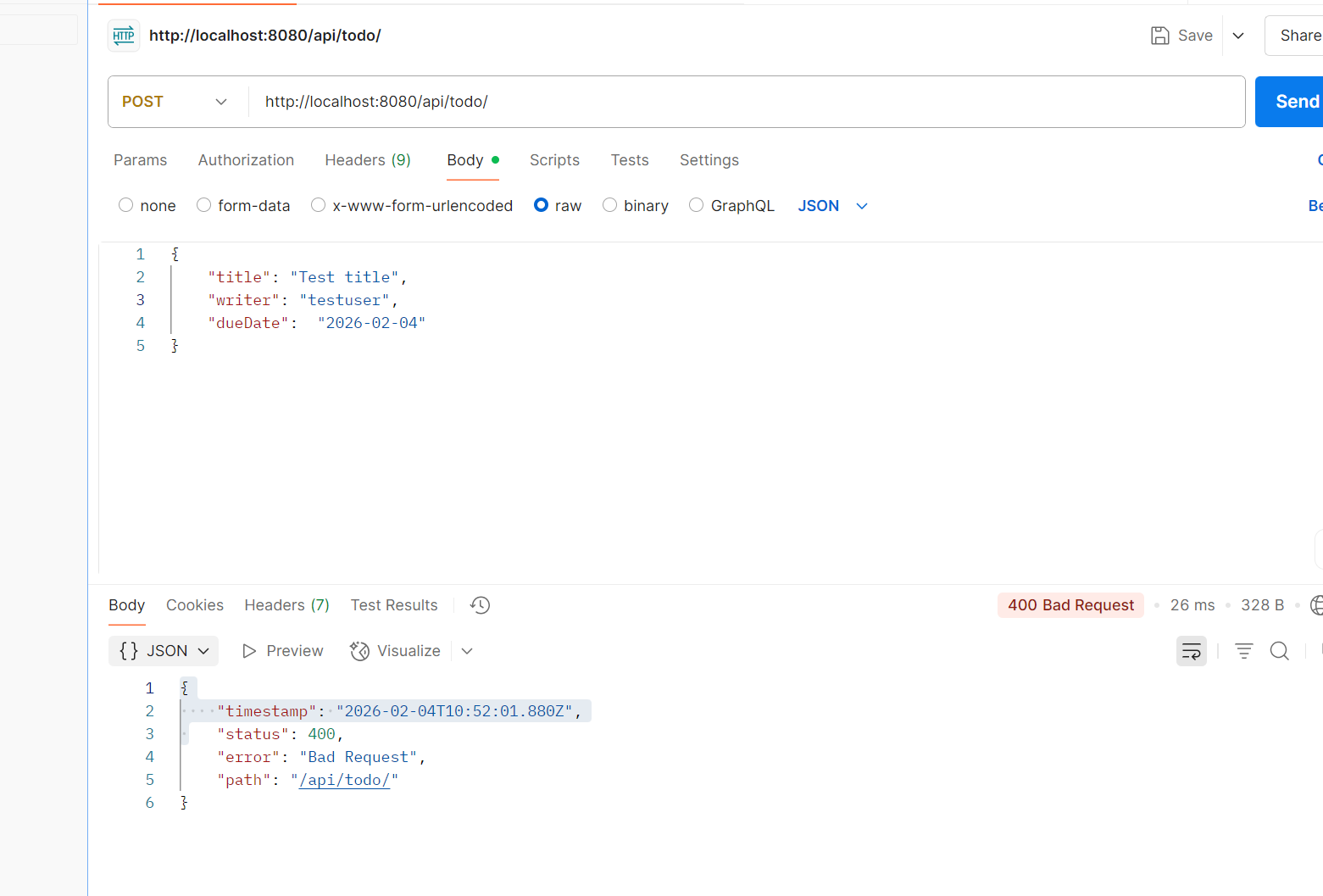Open the POST method dropdown
The width and height of the screenshot is (1323, 896).
point(175,102)
